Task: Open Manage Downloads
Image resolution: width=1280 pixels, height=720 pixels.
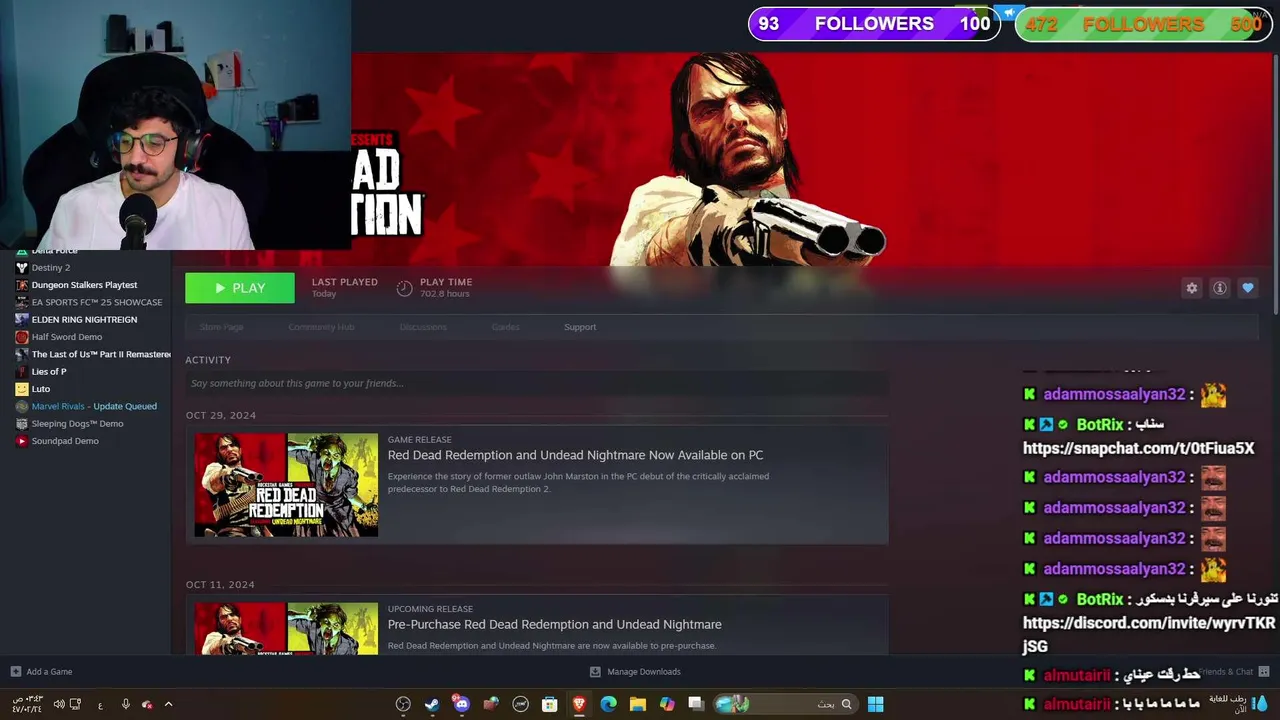Action: click(635, 672)
